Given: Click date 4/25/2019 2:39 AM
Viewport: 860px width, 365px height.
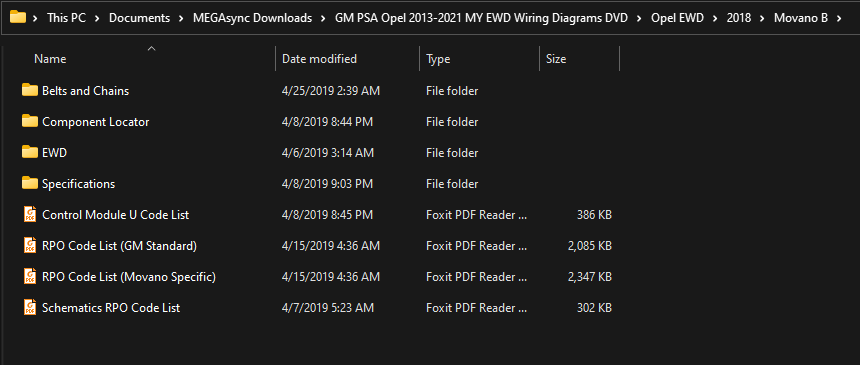Looking at the screenshot, I should click(x=331, y=91).
